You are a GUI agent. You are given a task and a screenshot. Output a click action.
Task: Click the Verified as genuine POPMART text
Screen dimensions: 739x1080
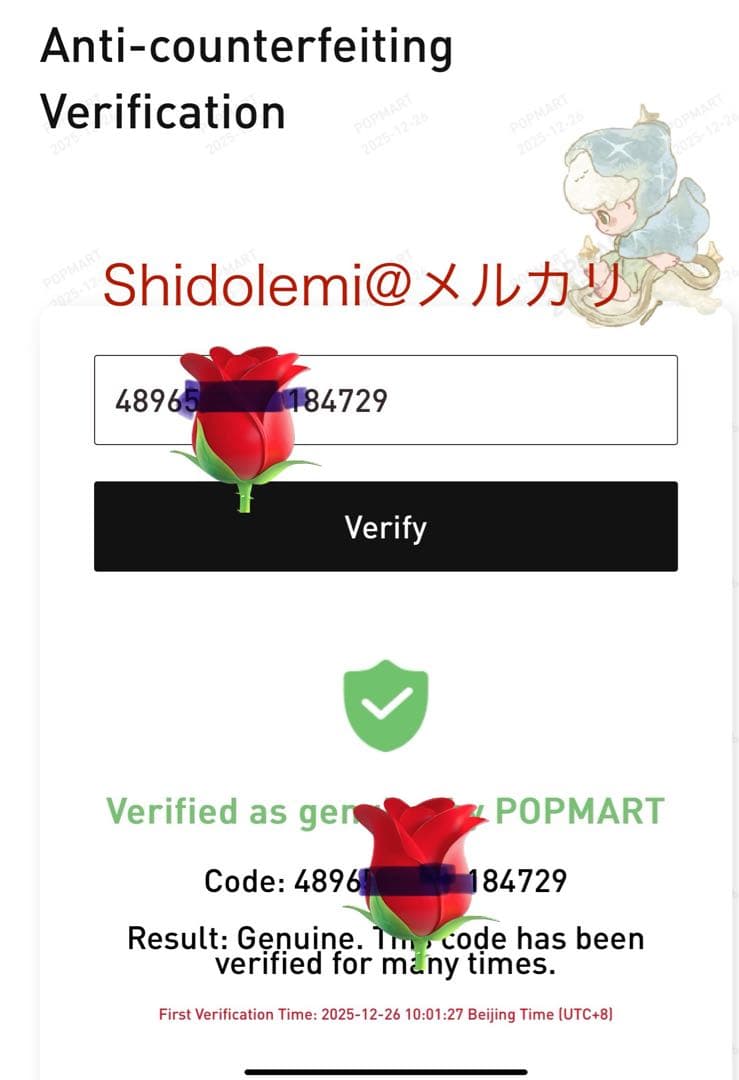(x=385, y=811)
